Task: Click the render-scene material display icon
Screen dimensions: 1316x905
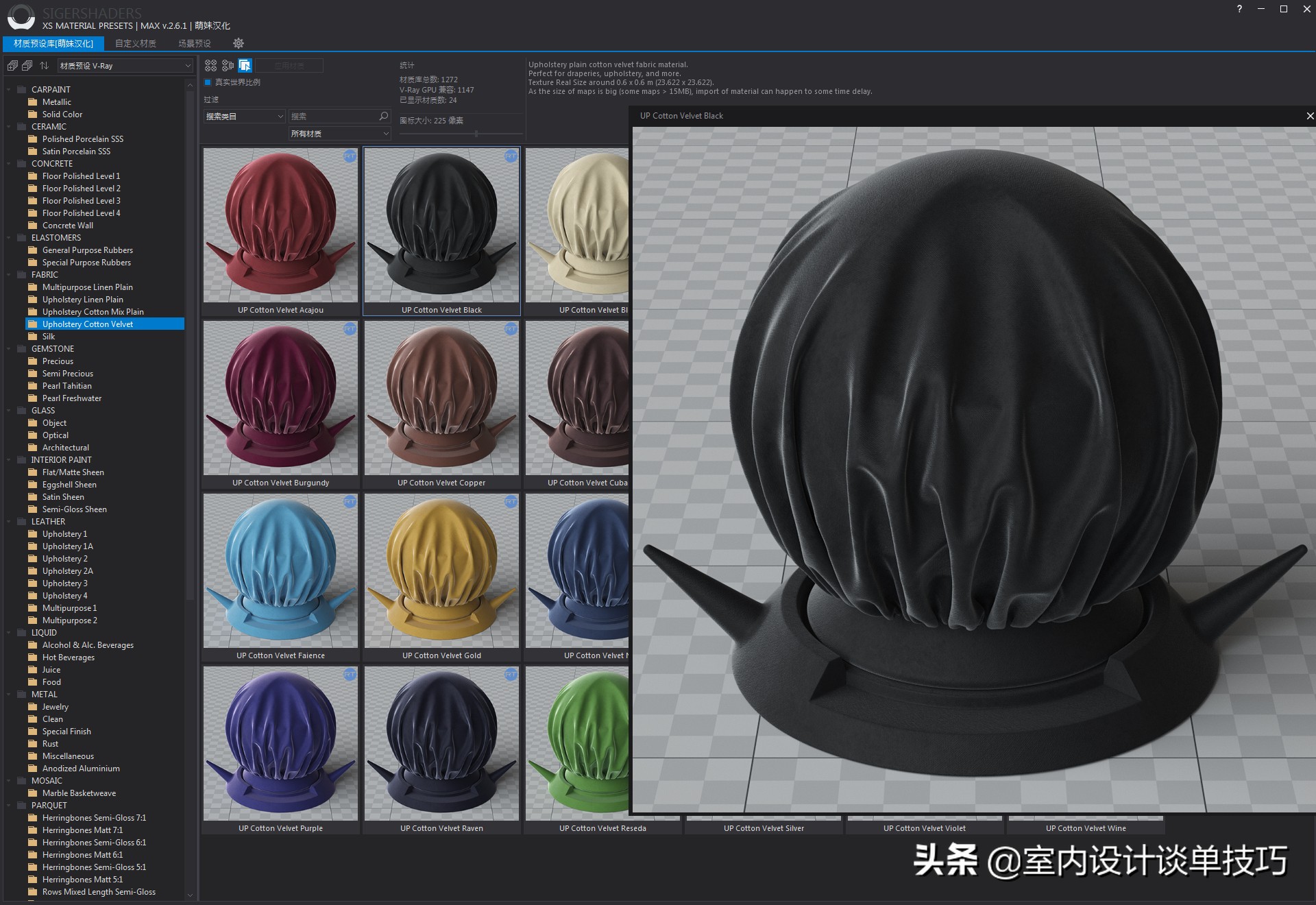Action: pyautogui.click(x=228, y=65)
